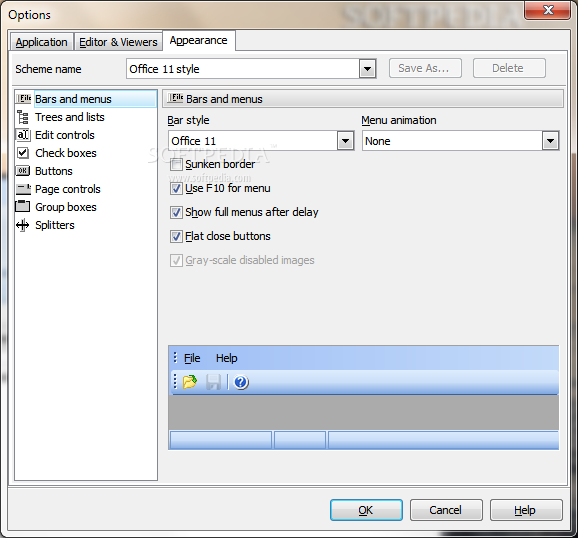Open Help menu in preview bar
Screen dimensions: 578x538
coord(227,358)
